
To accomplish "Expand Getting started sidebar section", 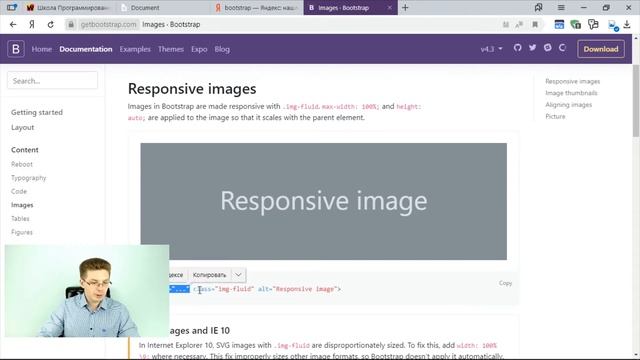I will pyautogui.click(x=37, y=112).
